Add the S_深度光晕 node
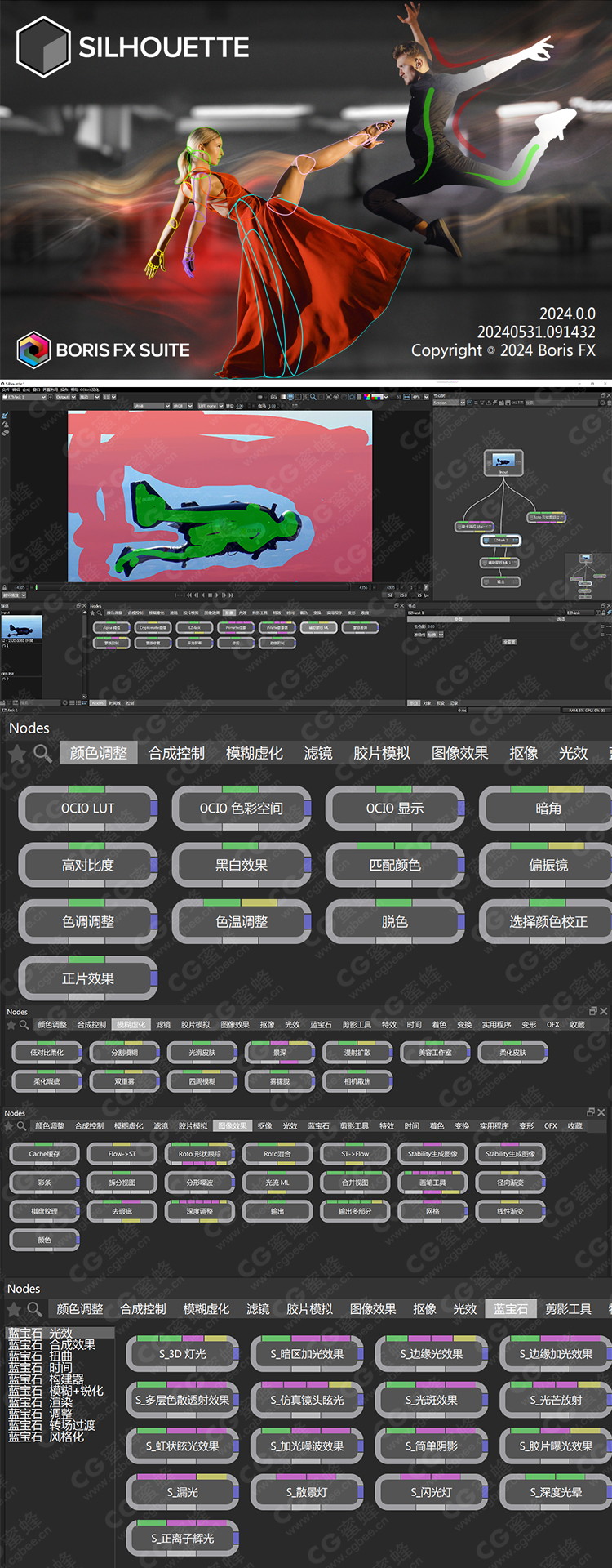 (556, 1493)
